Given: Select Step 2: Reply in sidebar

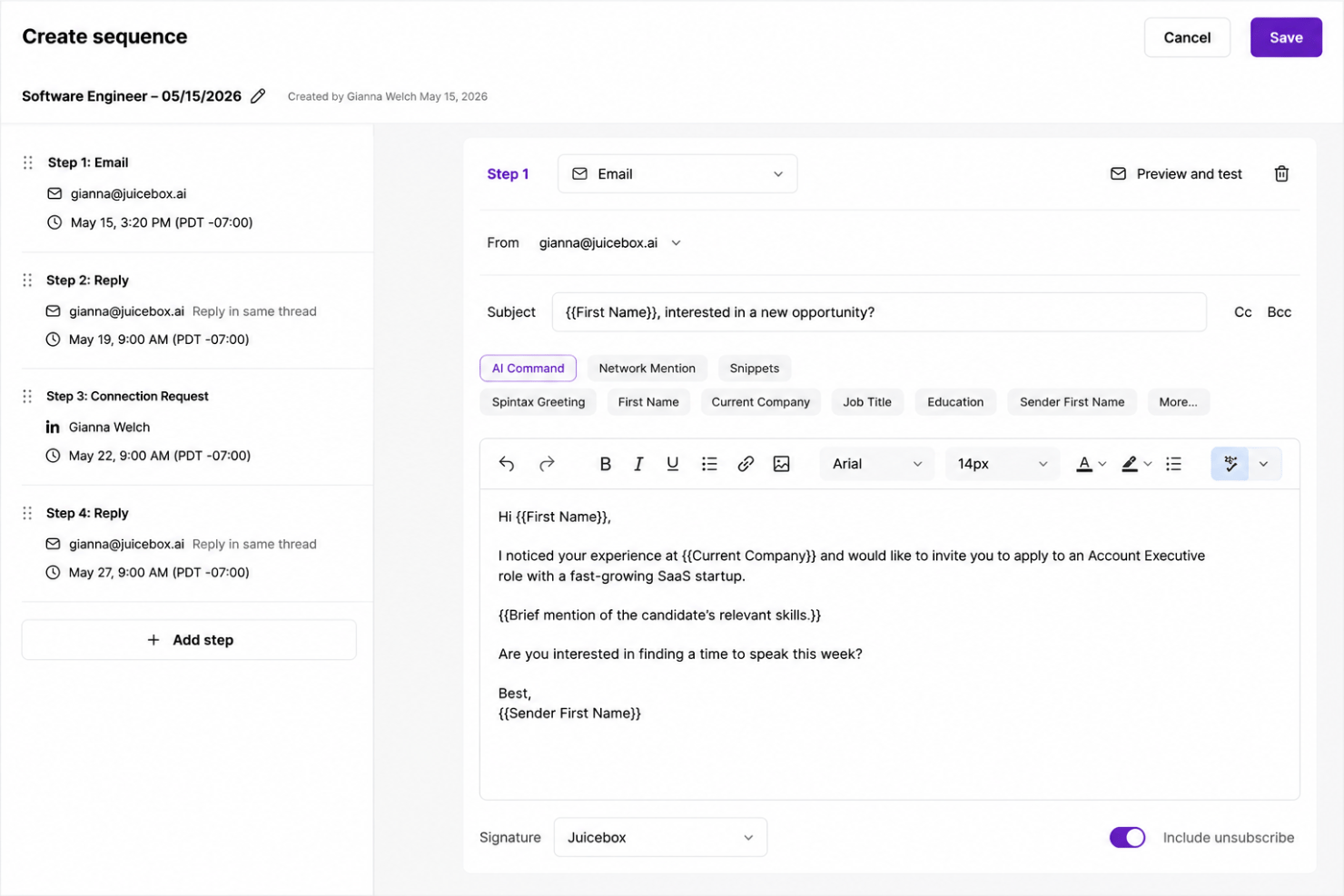Looking at the screenshot, I should [87, 281].
